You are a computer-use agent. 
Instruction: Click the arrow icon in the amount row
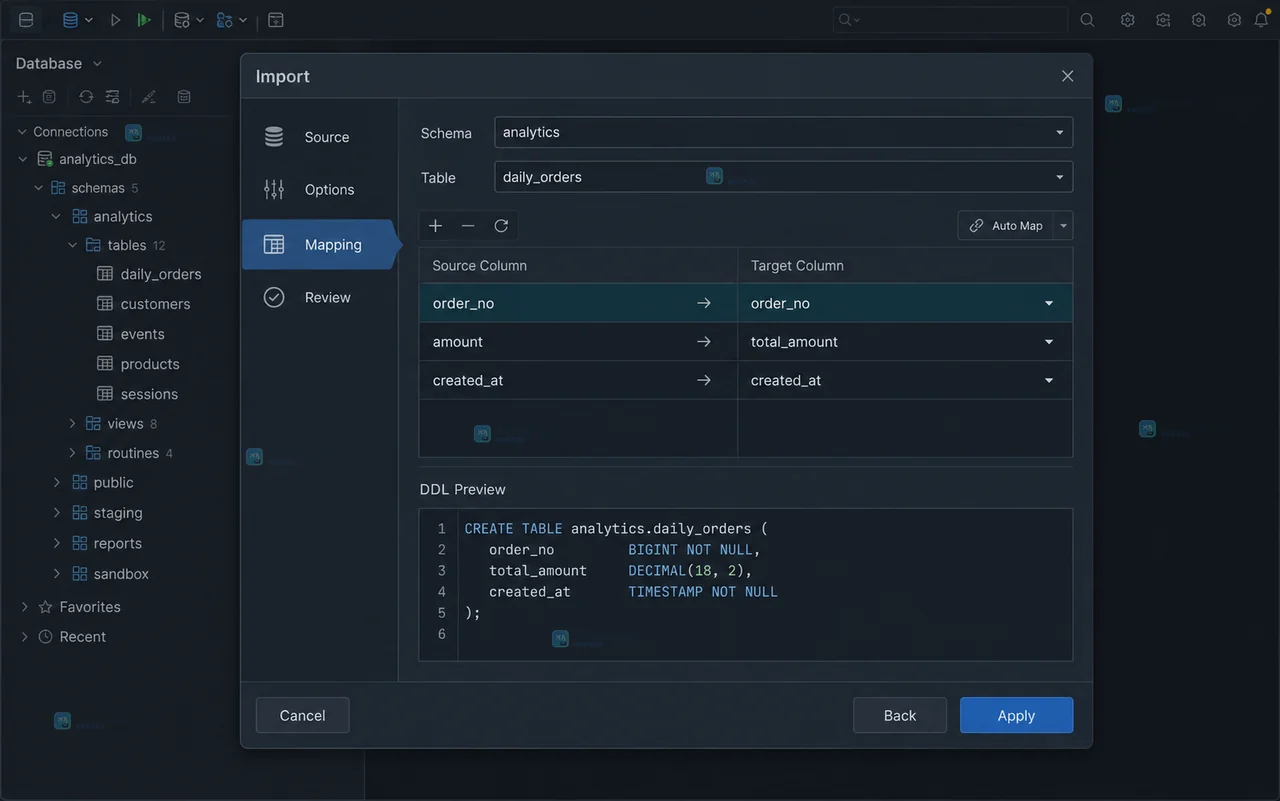point(704,342)
